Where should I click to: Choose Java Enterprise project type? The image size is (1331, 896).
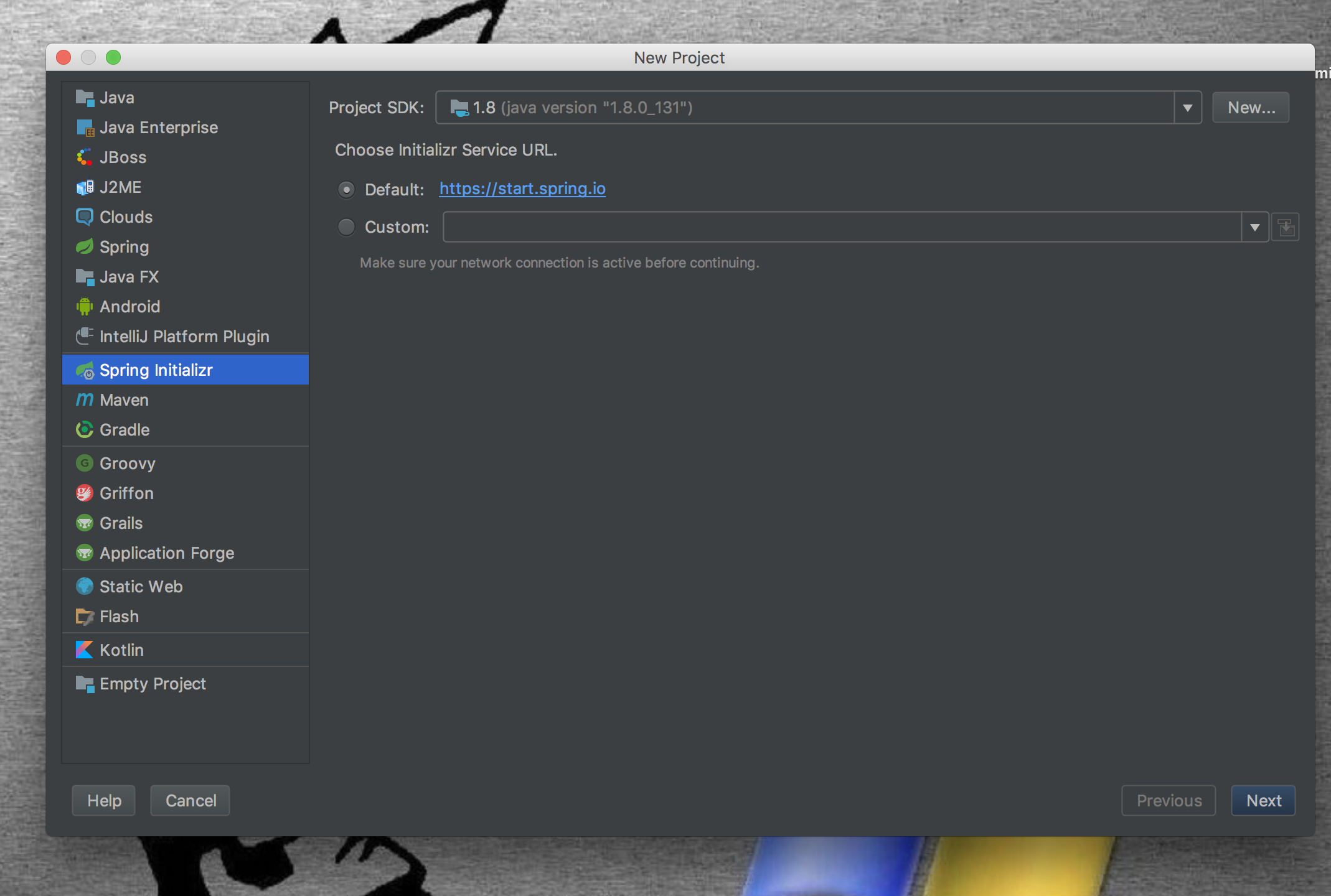coord(159,128)
